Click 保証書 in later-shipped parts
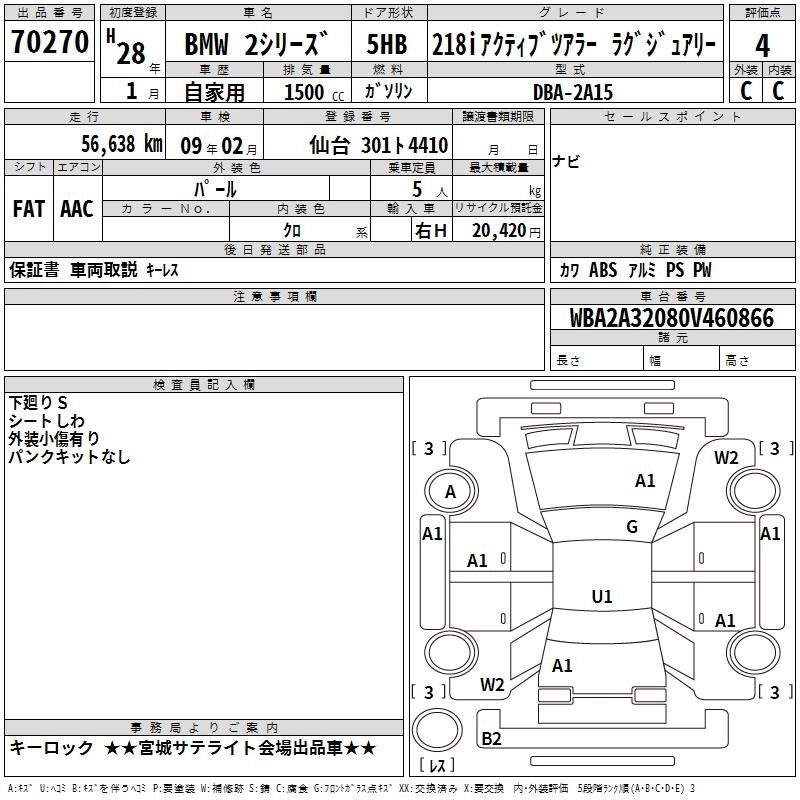The width and height of the screenshot is (800, 800). point(34,269)
